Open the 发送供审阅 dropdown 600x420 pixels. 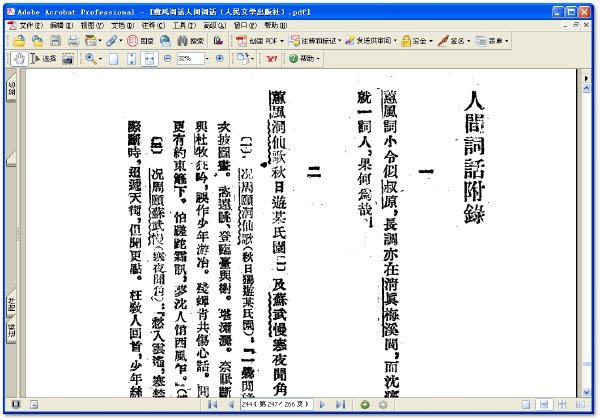(395, 41)
